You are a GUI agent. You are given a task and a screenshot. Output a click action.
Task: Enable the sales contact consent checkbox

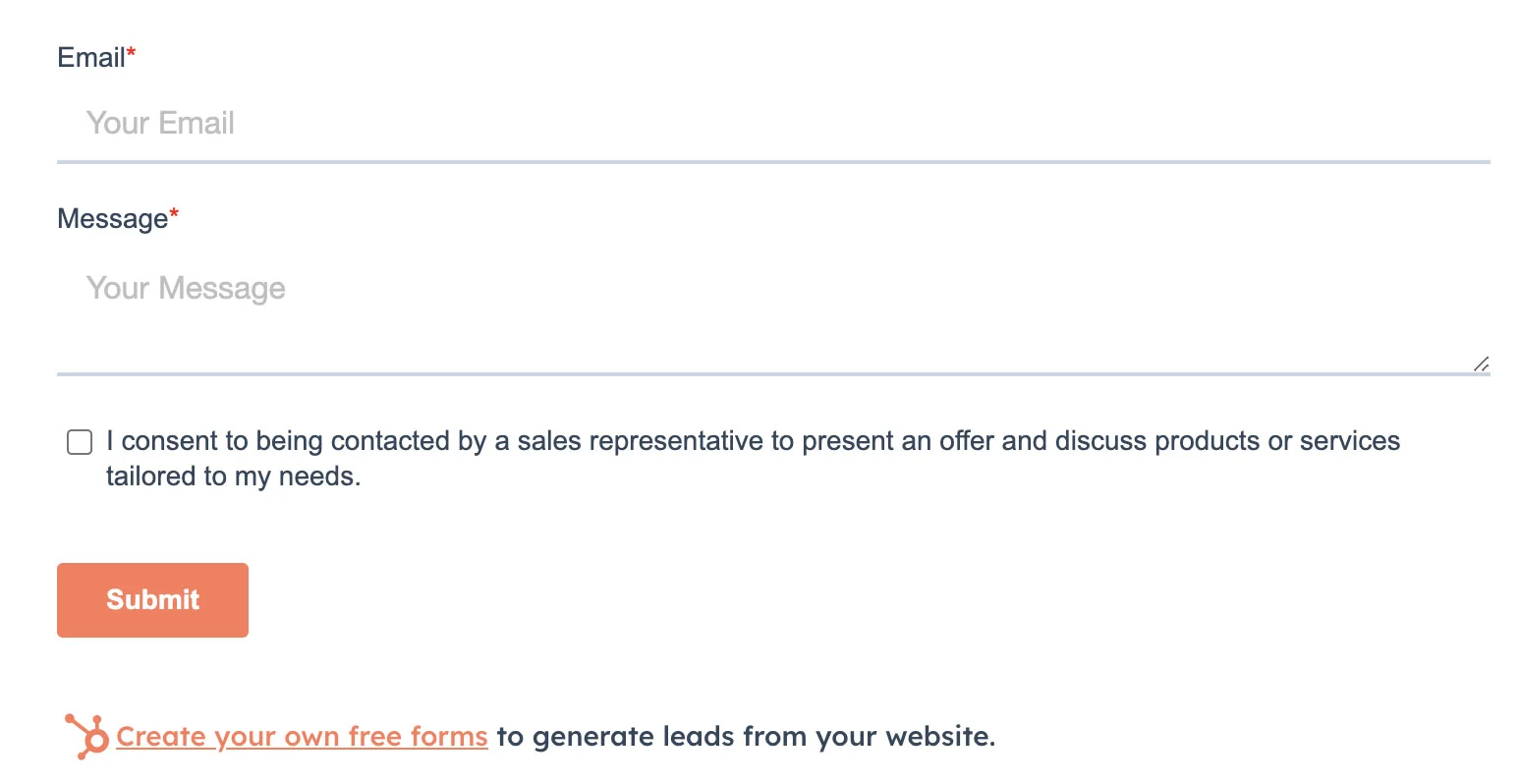click(80, 442)
